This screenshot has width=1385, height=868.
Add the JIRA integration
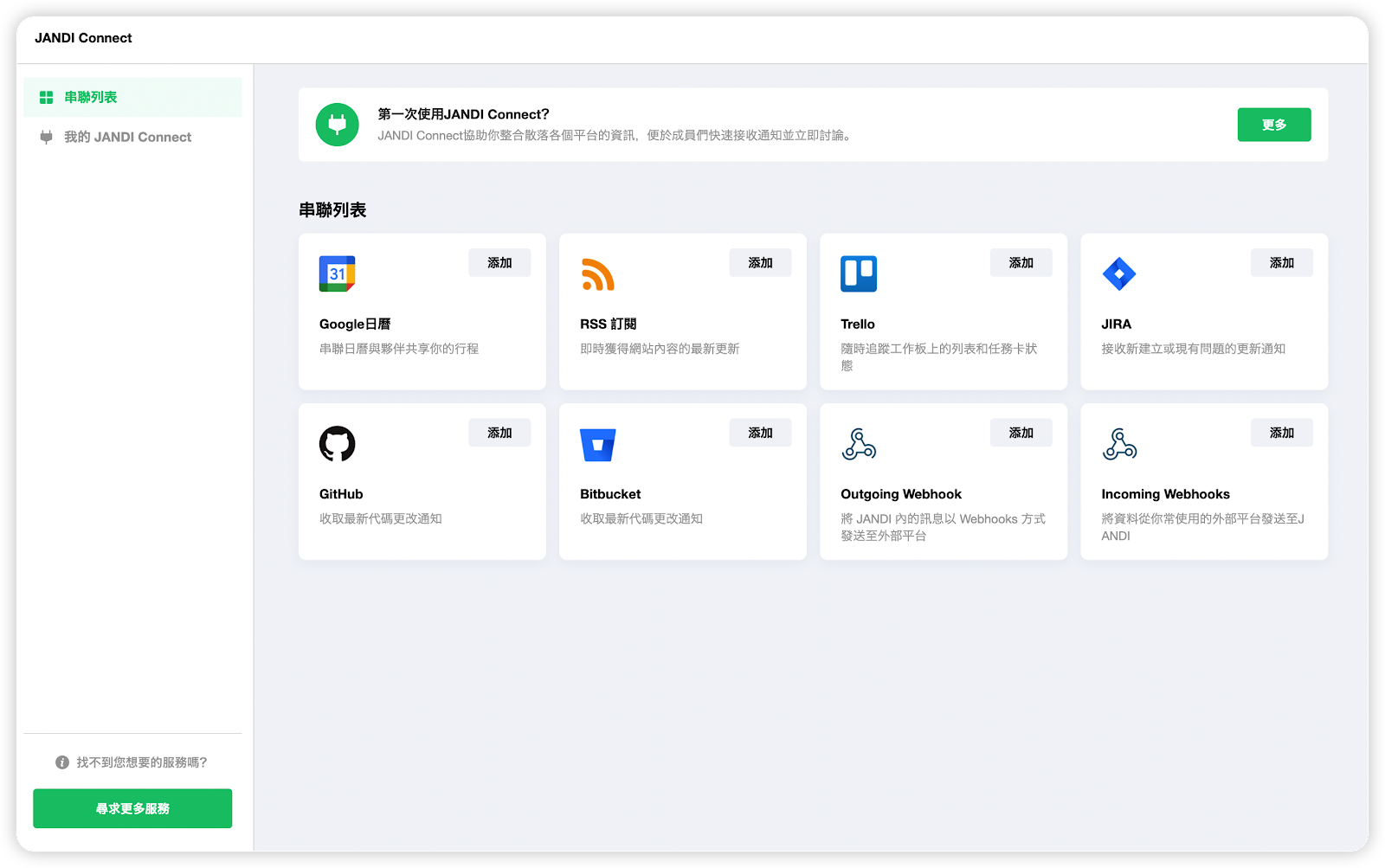click(1282, 262)
